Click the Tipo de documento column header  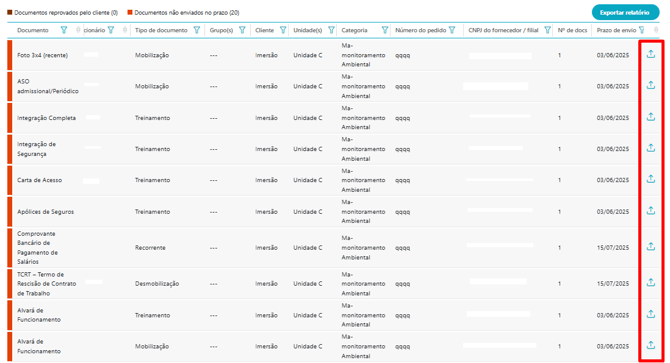161,30
